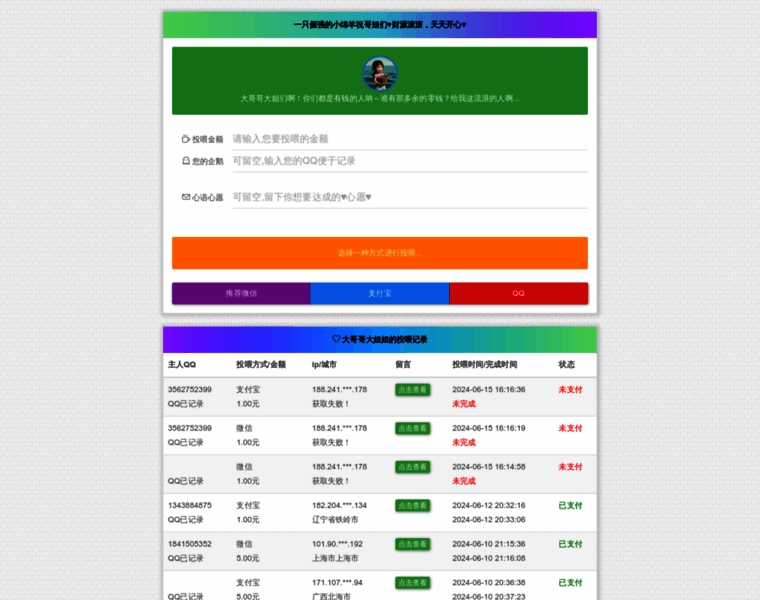Select the blue 支付宝 payment option
The width and height of the screenshot is (760, 600).
coord(380,293)
